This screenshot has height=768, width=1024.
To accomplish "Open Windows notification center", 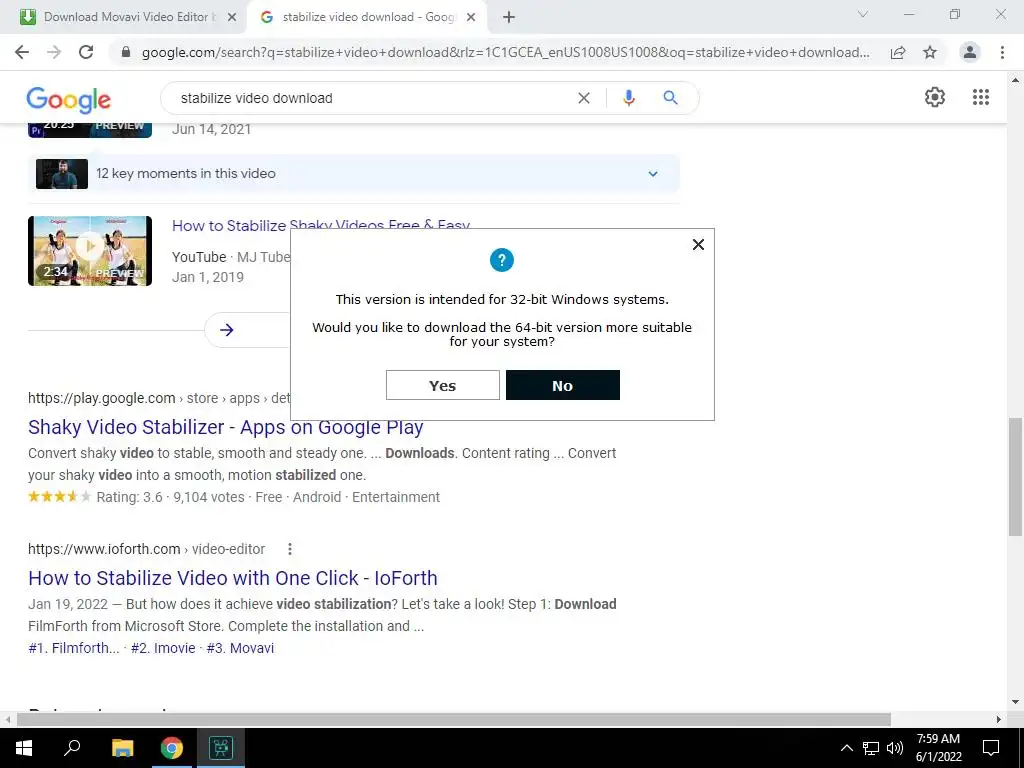I will tap(991, 748).
